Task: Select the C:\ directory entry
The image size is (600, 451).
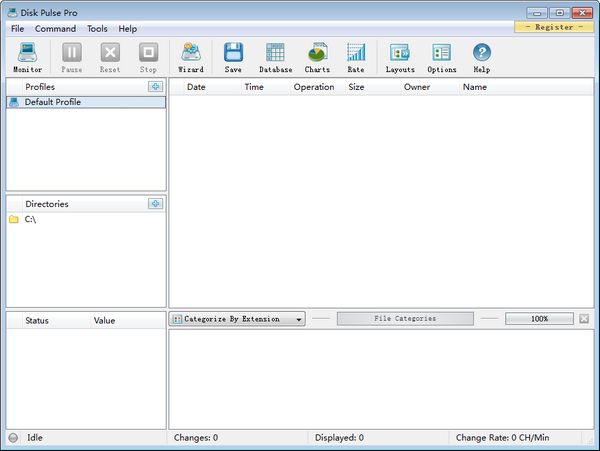Action: [x=30, y=219]
